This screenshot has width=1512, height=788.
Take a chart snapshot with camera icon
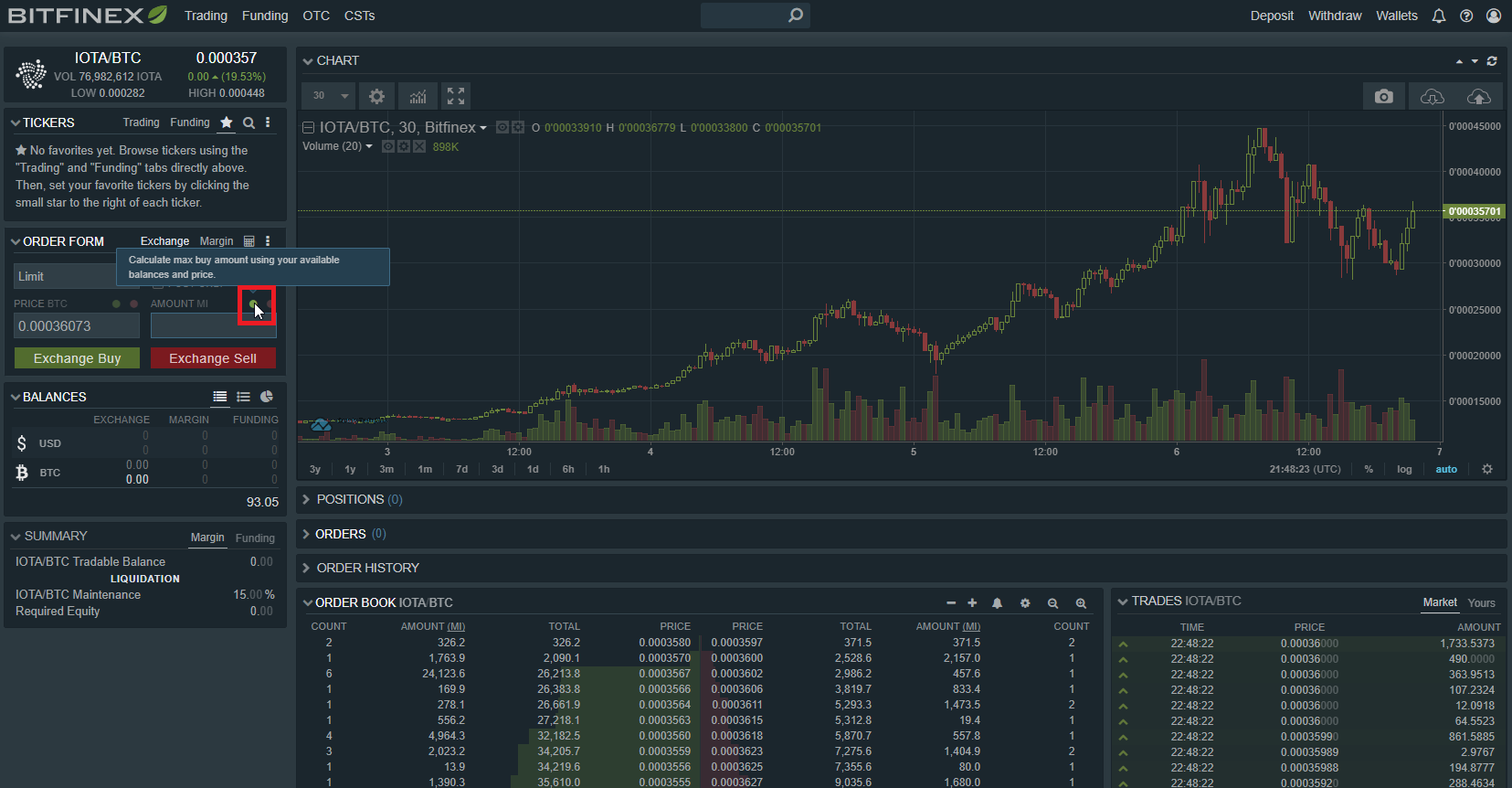pyautogui.click(x=1384, y=96)
